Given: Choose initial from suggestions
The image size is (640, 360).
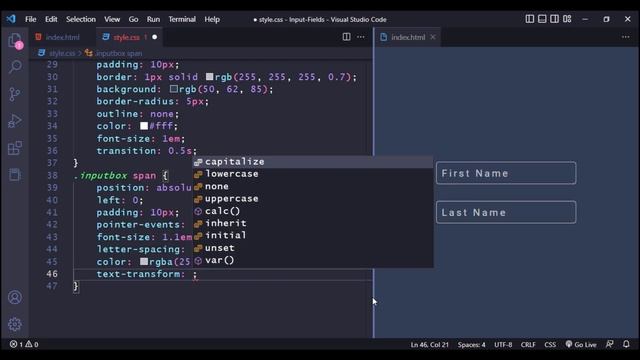Looking at the screenshot, I should pyautogui.click(x=313, y=236).
